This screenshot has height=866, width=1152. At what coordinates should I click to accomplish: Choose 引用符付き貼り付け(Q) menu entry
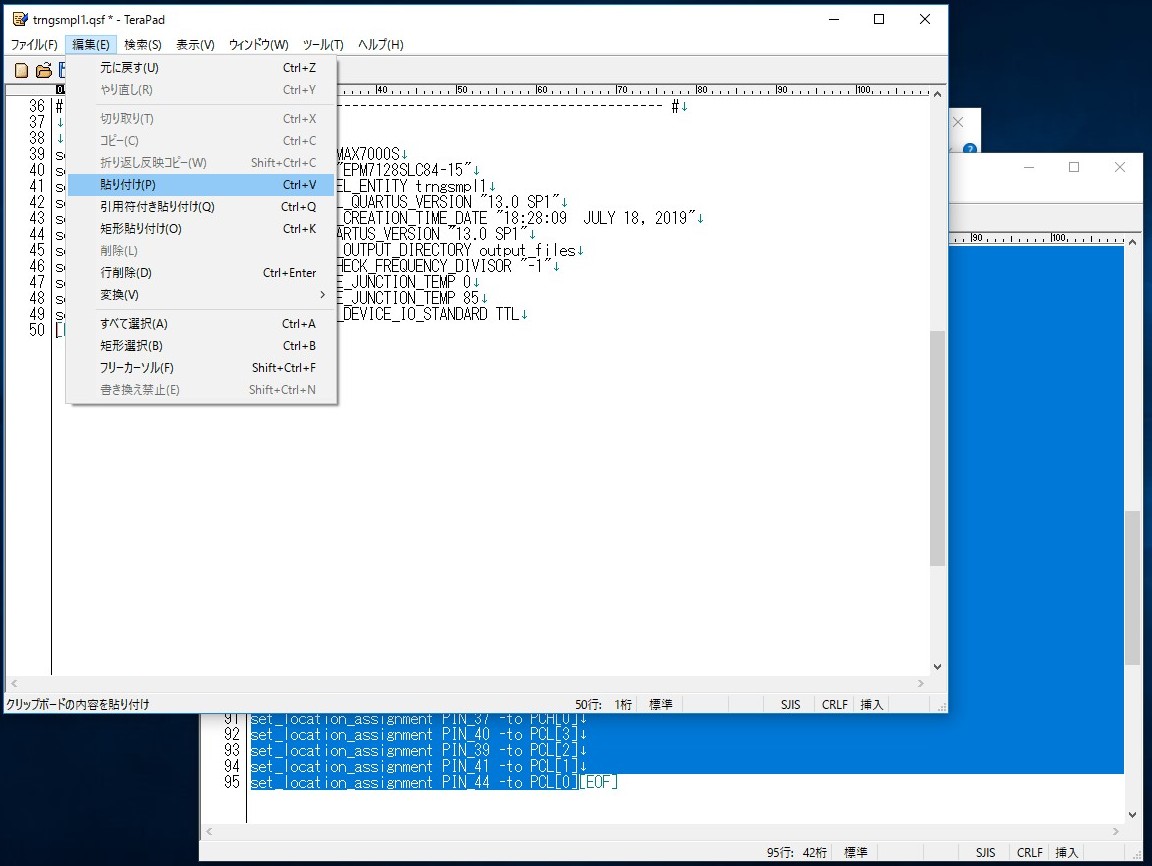pyautogui.click(x=201, y=206)
